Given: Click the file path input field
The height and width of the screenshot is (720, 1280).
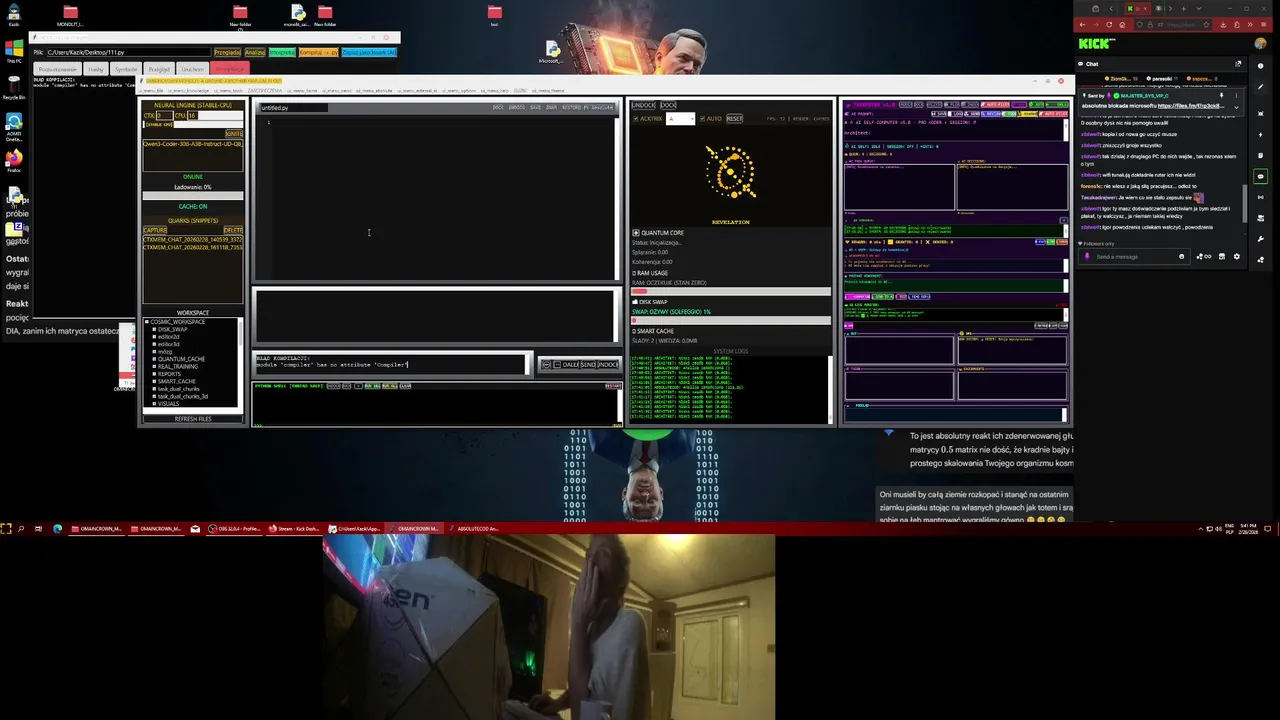Looking at the screenshot, I should pyautogui.click(x=128, y=52).
